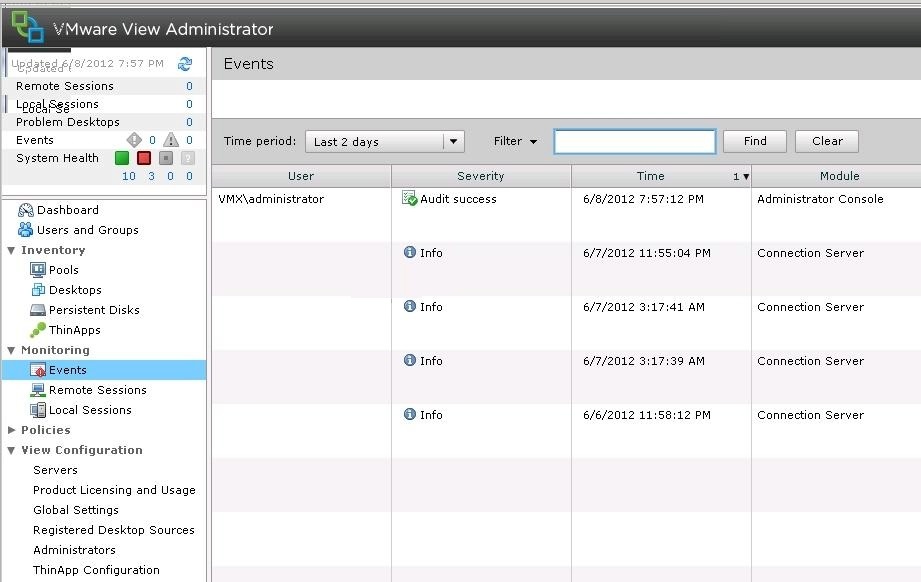Open ThinApps under Inventory
The width and height of the screenshot is (921, 582).
75,329
